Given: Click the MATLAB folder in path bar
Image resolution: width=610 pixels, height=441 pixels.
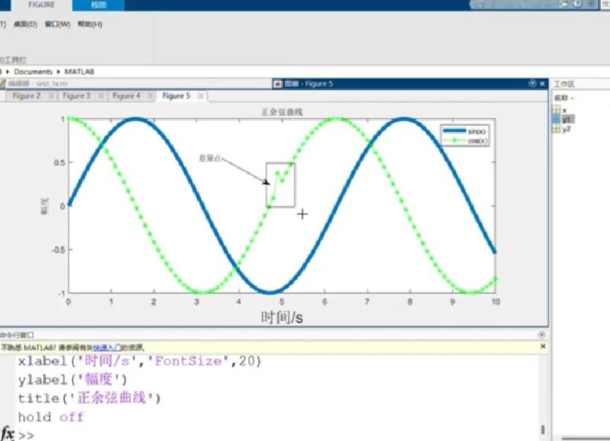Looking at the screenshot, I should tap(77, 72).
